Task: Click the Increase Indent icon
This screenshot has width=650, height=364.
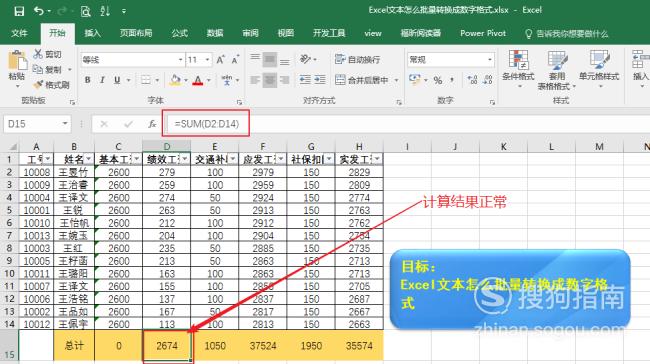Action: pos(320,80)
